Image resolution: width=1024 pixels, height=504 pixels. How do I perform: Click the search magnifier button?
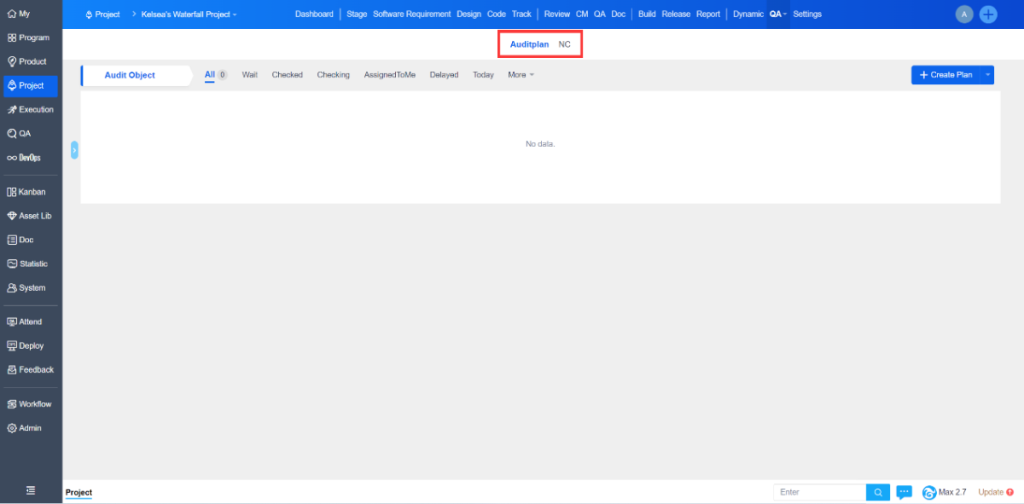877,492
